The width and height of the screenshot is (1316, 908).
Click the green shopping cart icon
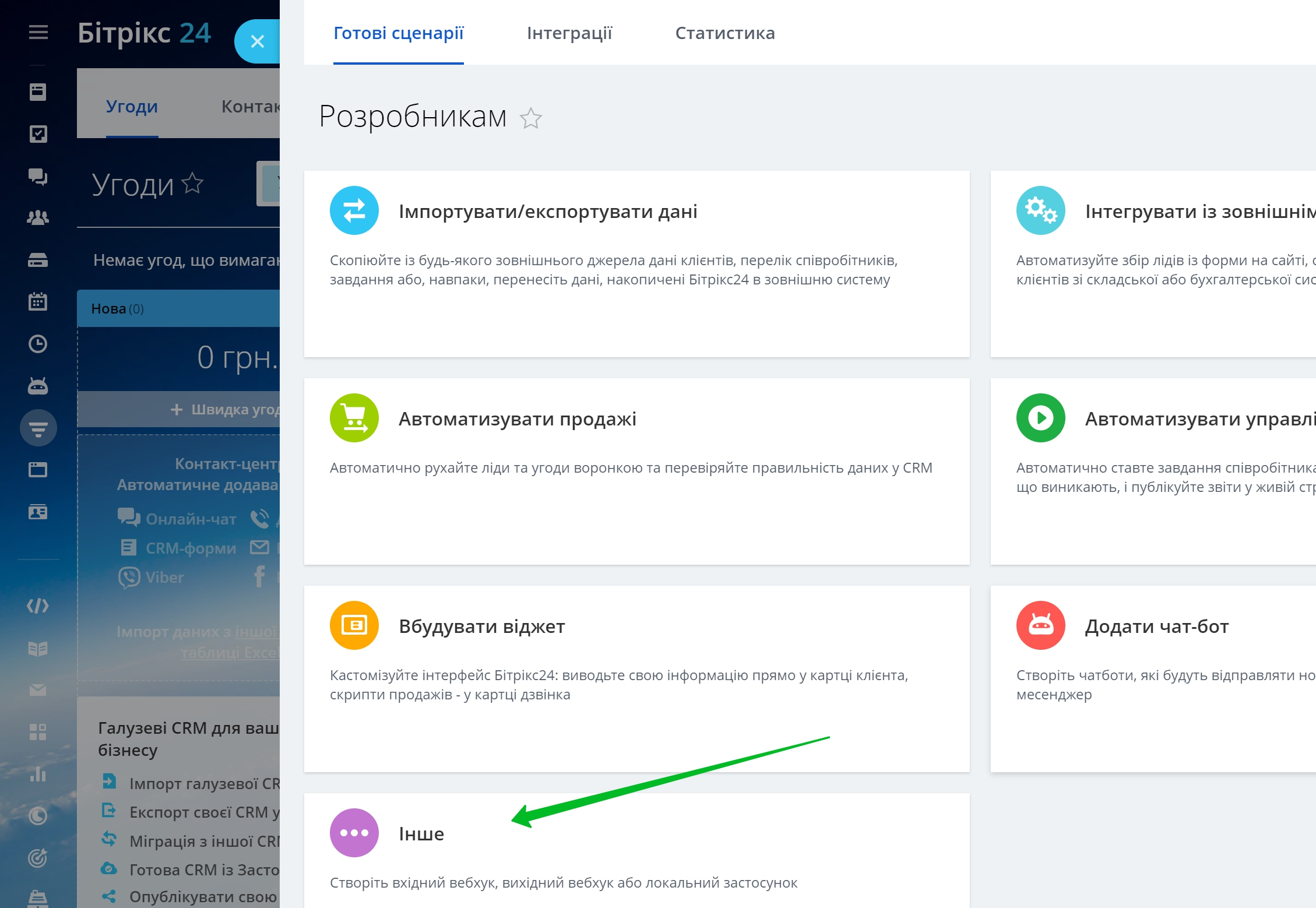pyautogui.click(x=354, y=418)
